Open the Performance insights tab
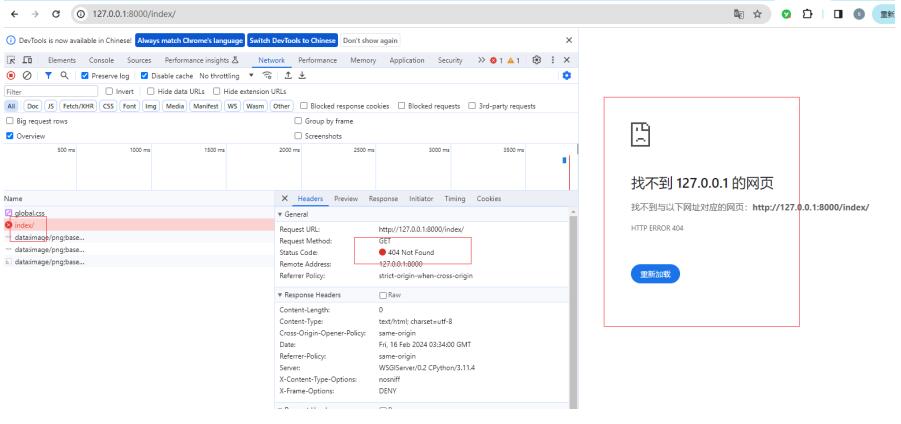Screen dimensions: 901x424 [x=201, y=60]
